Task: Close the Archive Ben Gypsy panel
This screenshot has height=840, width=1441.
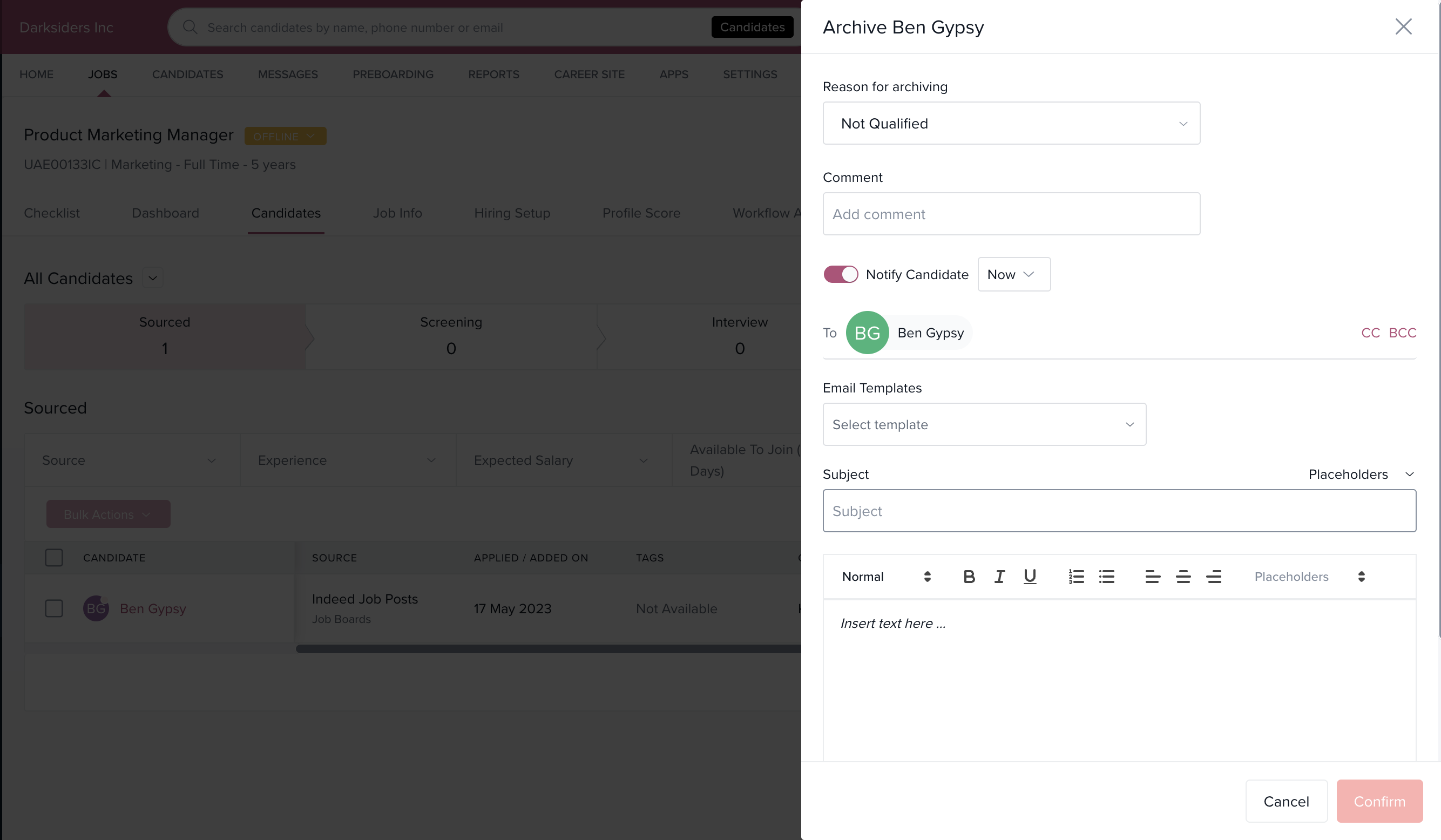Action: pyautogui.click(x=1403, y=26)
